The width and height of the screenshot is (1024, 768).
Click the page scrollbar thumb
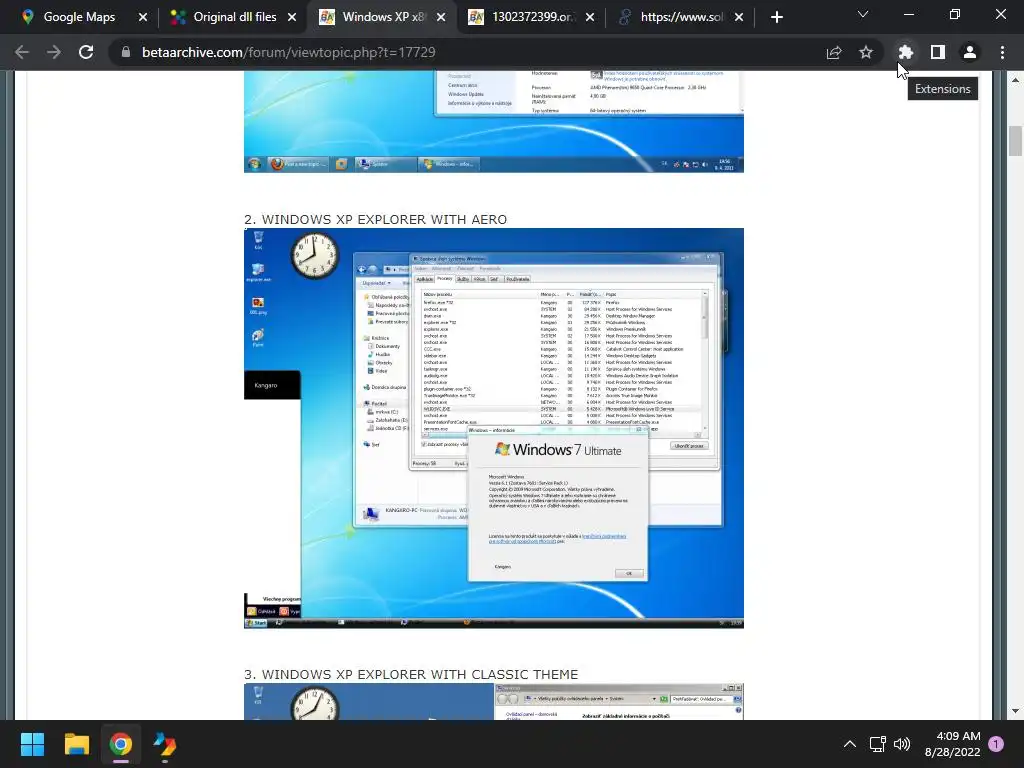[1015, 140]
